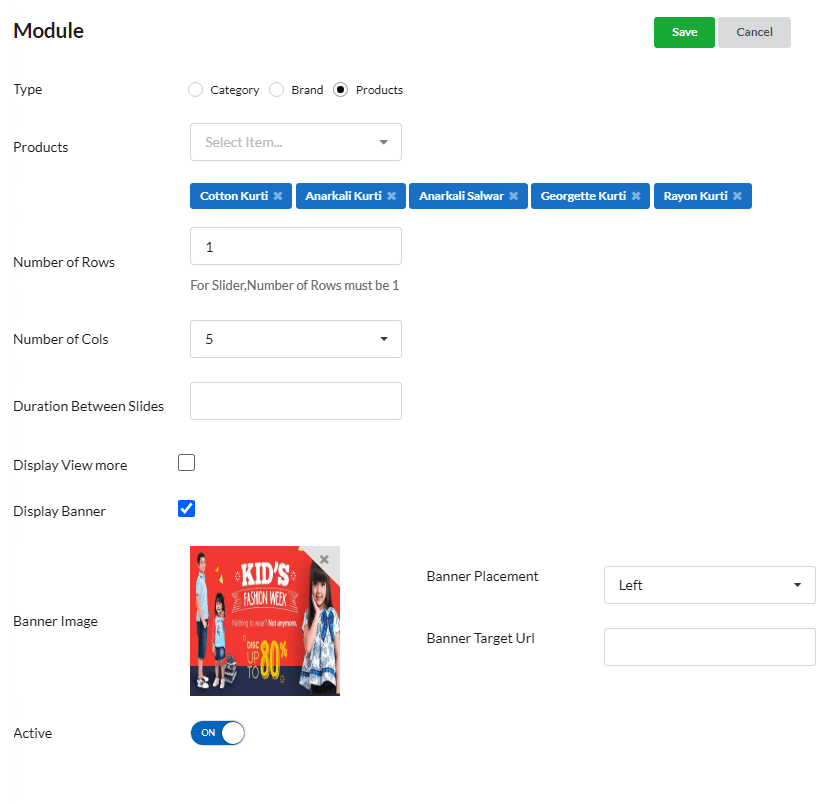Click the Cancel button

(754, 32)
